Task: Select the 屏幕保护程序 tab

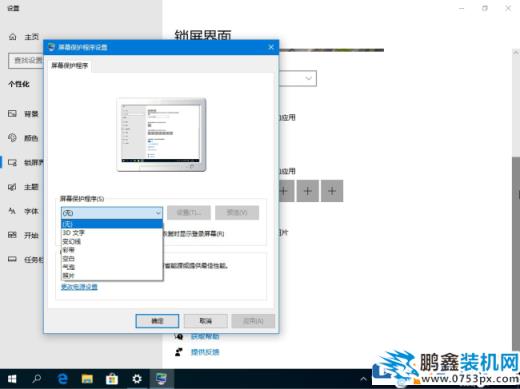Action: [70, 66]
